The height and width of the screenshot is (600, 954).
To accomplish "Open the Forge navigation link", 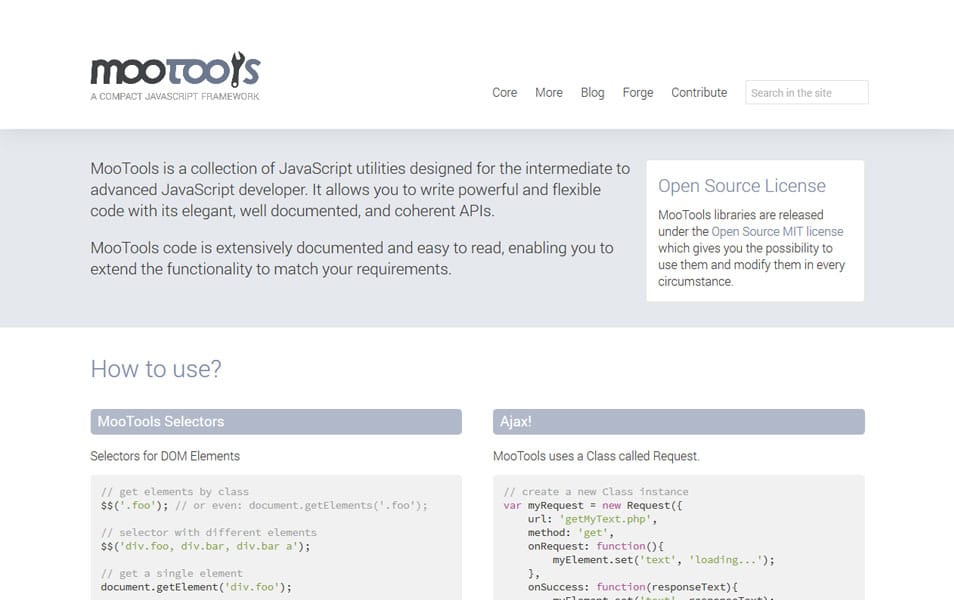I will click(x=638, y=92).
